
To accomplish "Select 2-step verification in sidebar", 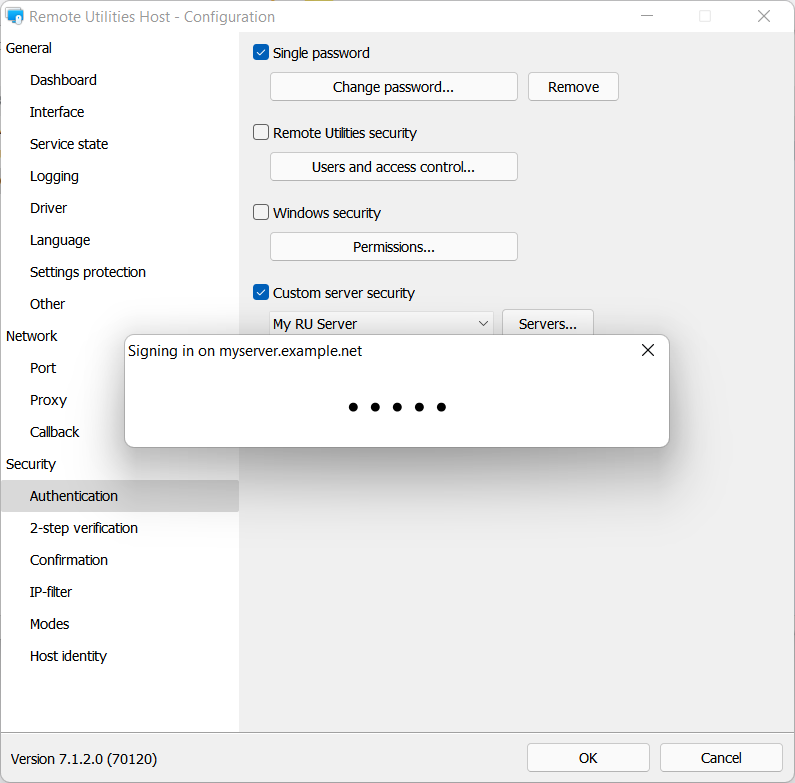I will click(84, 528).
